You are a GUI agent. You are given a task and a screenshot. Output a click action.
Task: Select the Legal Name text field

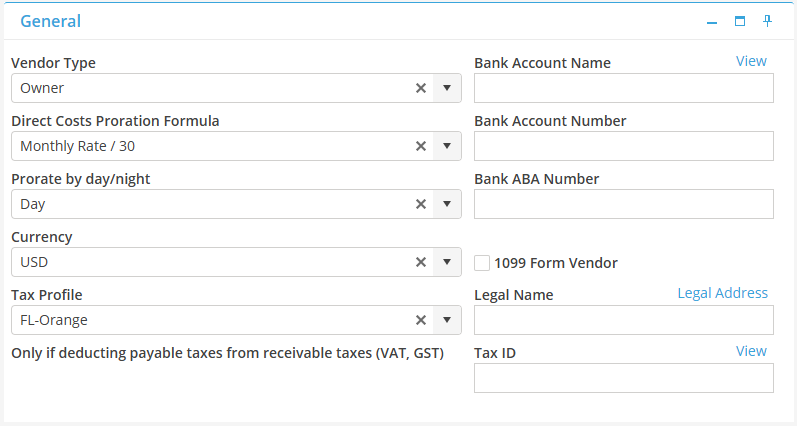pos(623,320)
